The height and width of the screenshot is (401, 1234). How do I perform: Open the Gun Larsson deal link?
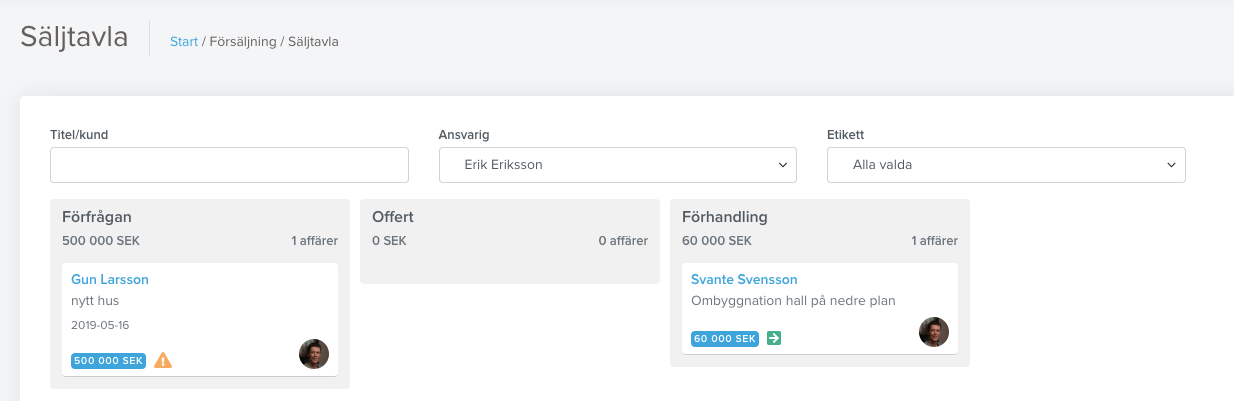point(110,279)
